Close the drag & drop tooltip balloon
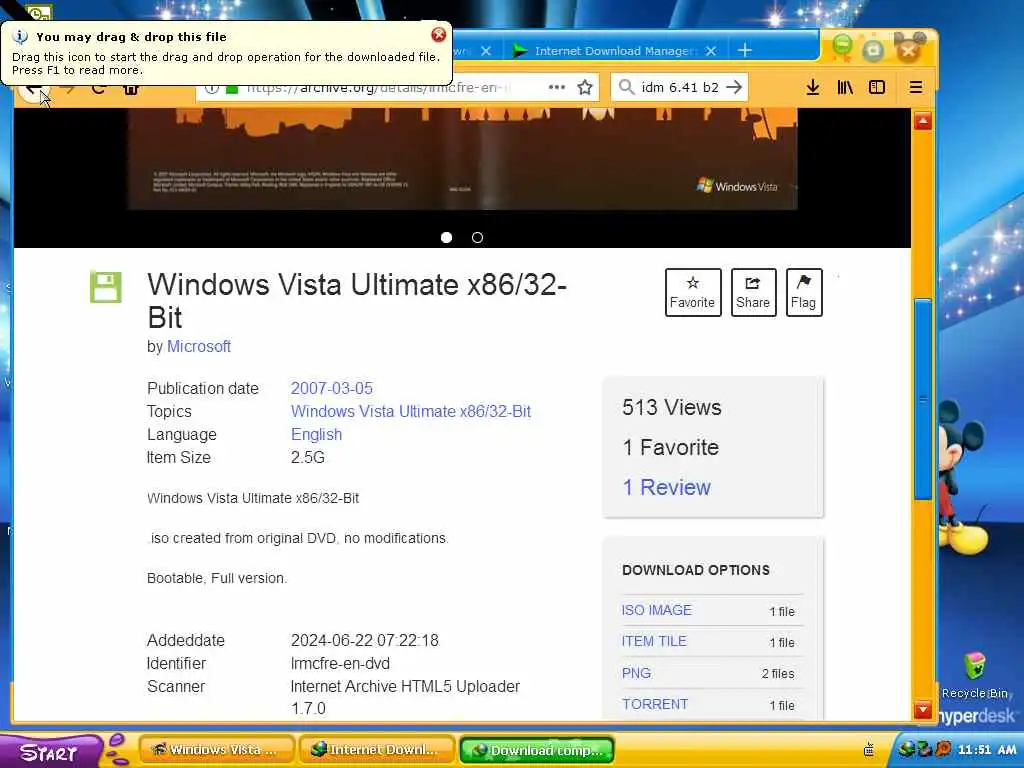Image resolution: width=1024 pixels, height=768 pixels. [x=439, y=35]
